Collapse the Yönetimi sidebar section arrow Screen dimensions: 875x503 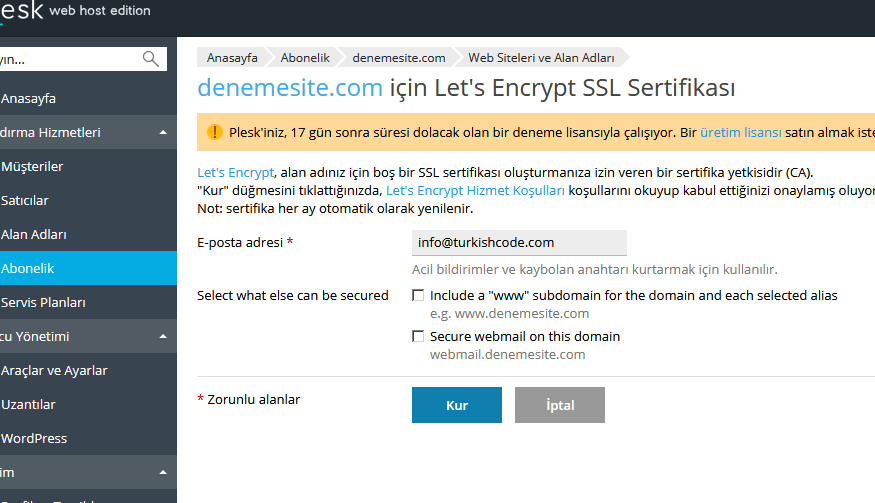coord(163,337)
